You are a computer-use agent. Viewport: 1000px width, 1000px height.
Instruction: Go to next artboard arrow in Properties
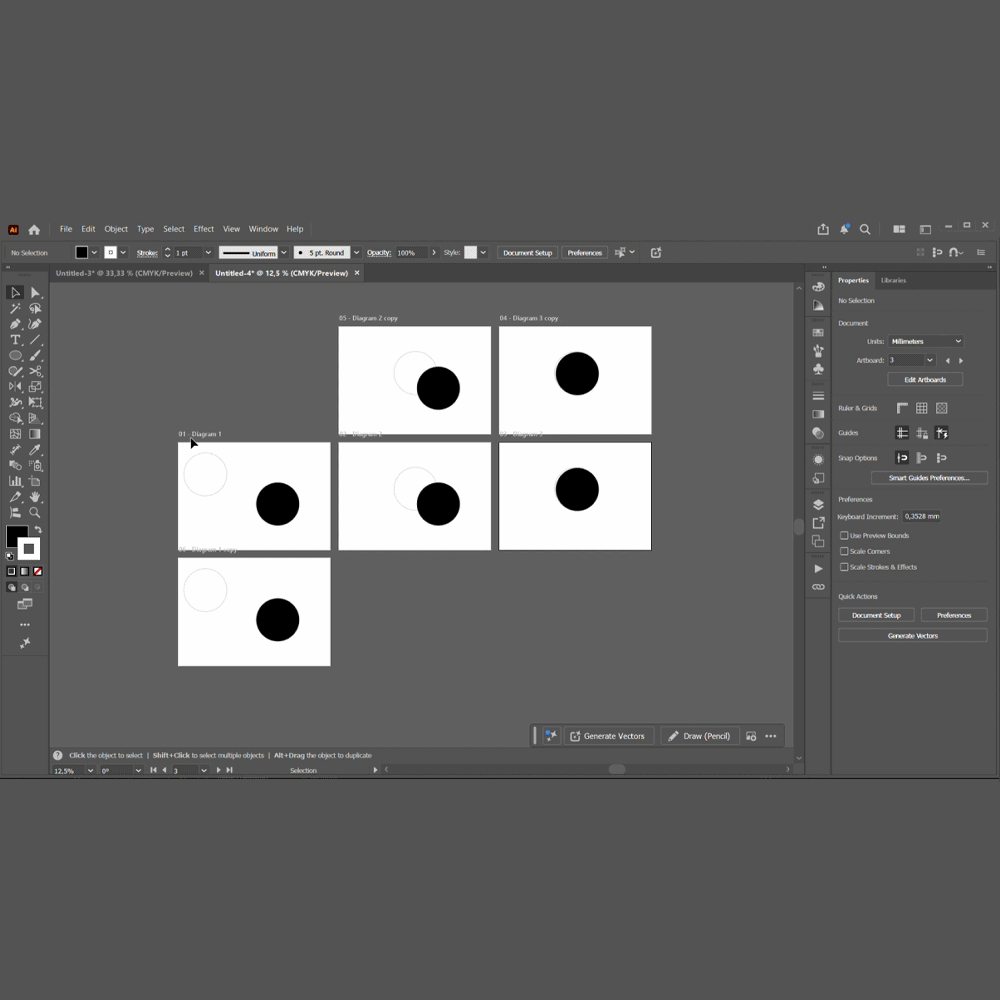(961, 360)
